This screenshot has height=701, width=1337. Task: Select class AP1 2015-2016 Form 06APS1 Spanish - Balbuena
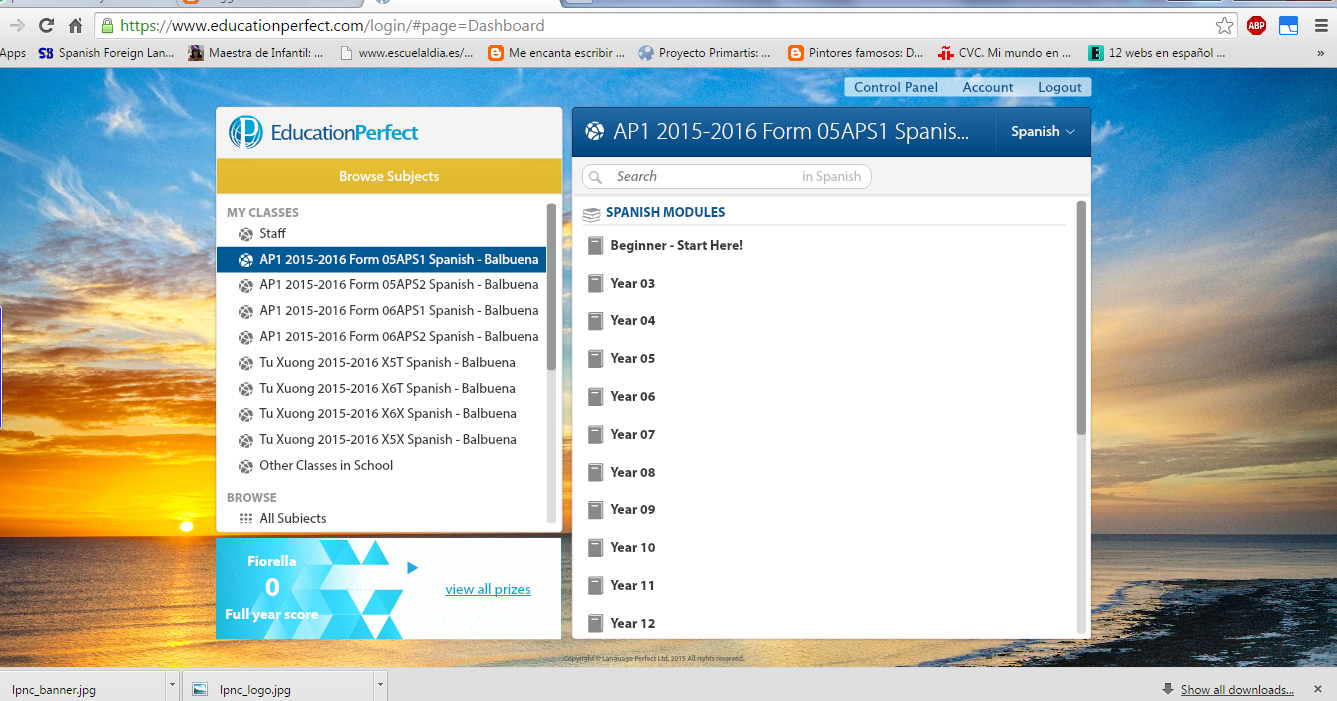point(382,311)
